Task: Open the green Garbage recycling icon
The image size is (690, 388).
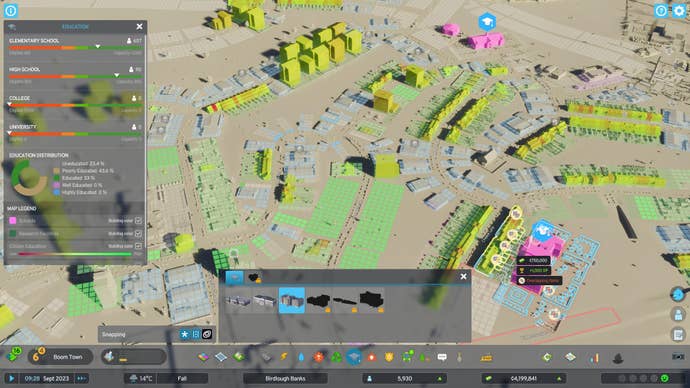Action: click(336, 357)
